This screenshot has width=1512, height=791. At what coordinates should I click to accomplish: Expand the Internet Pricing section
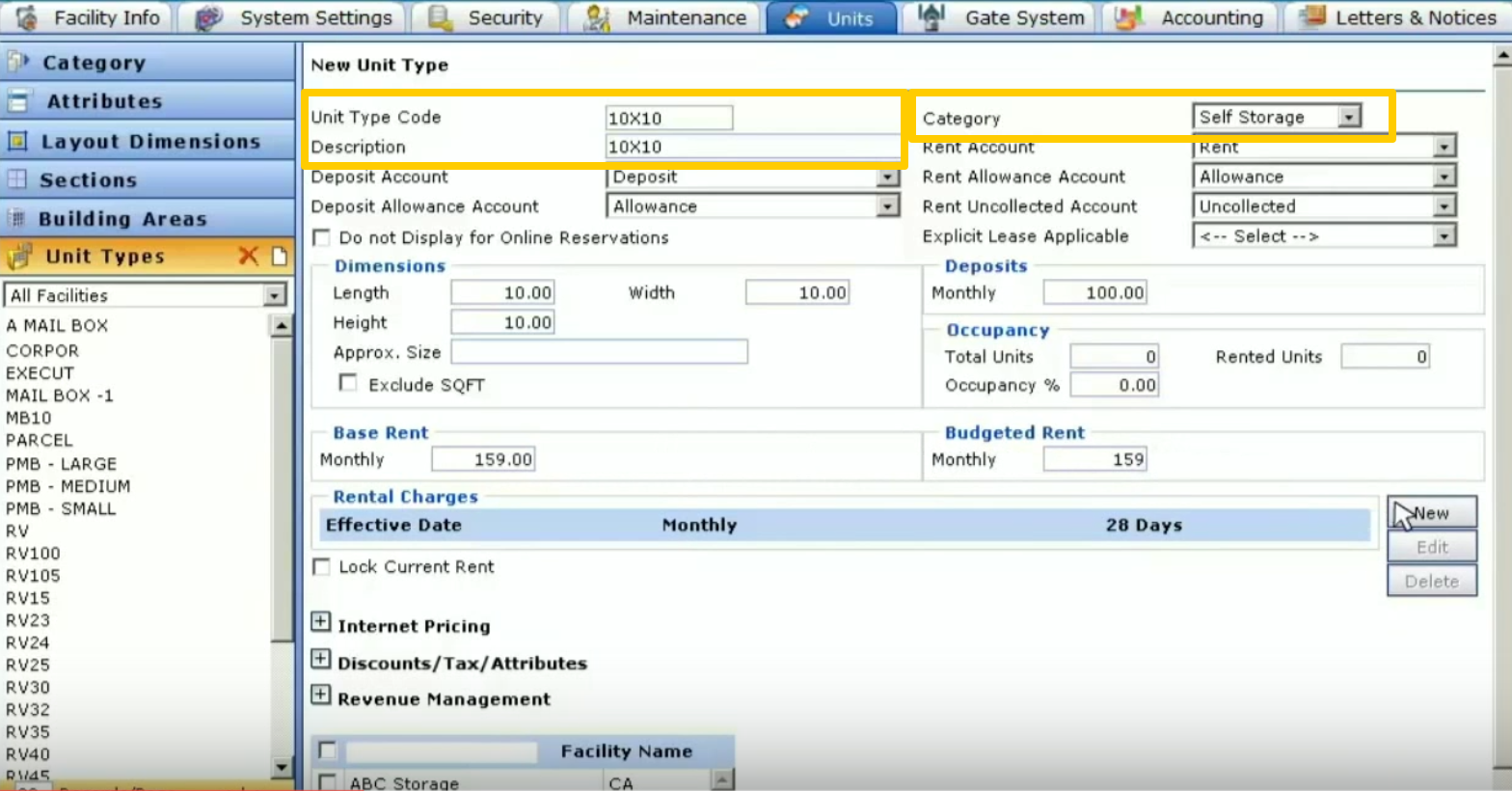(x=321, y=622)
